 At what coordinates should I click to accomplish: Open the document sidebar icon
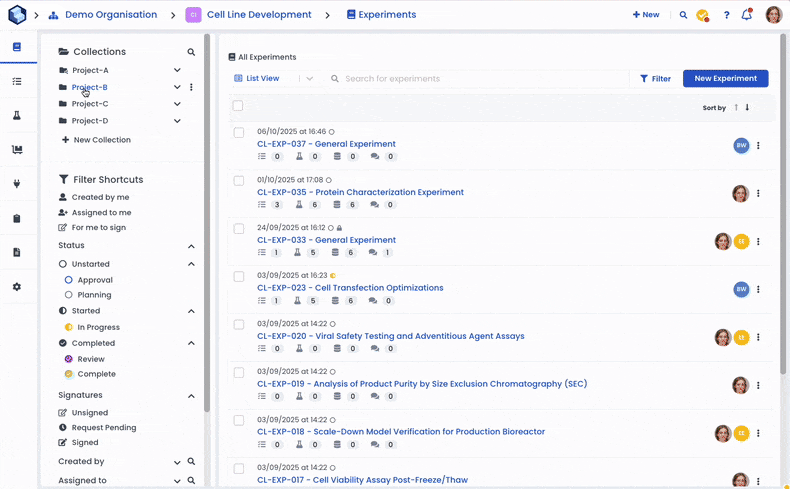click(x=17, y=252)
